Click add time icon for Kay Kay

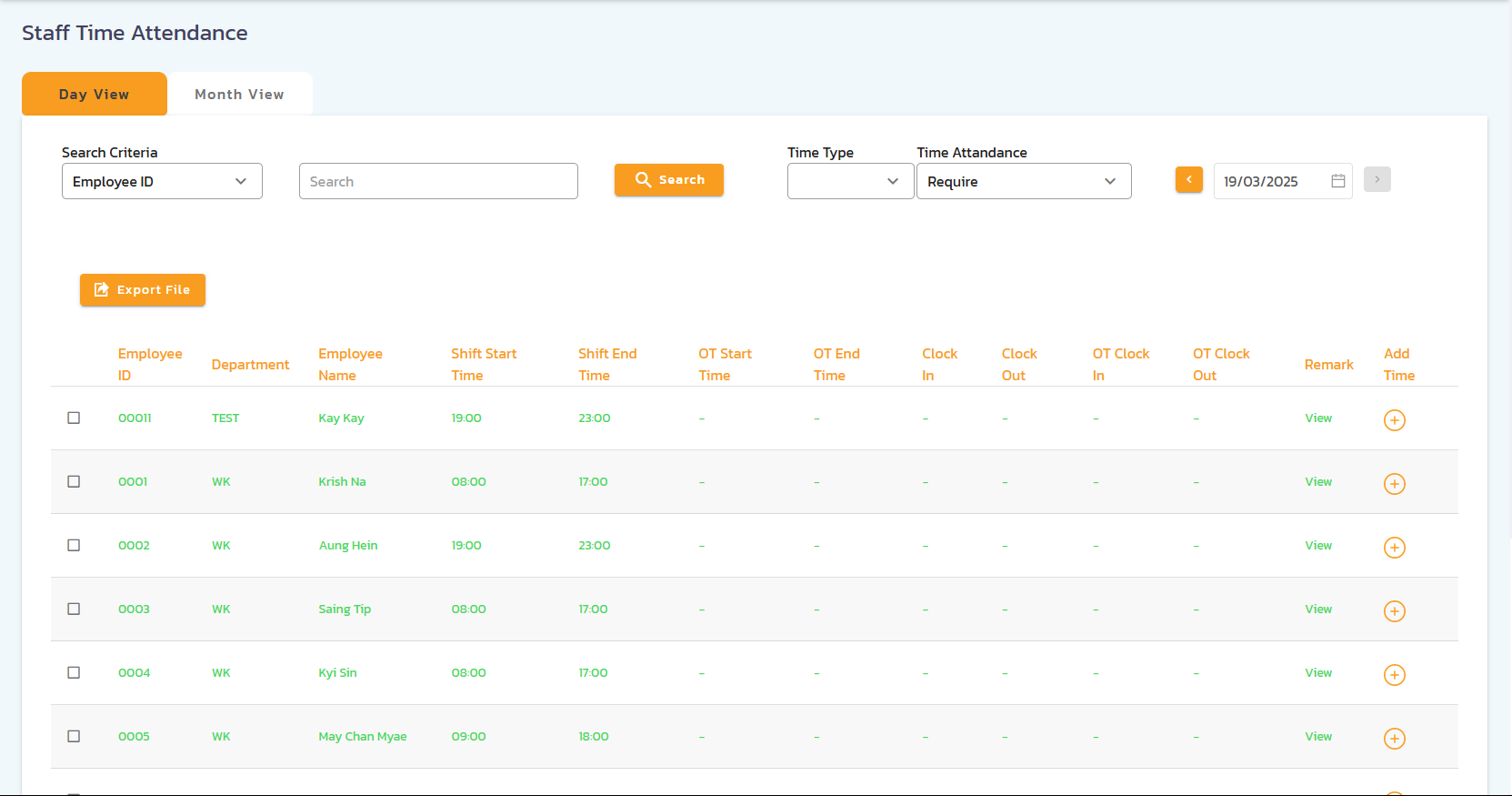click(1394, 419)
